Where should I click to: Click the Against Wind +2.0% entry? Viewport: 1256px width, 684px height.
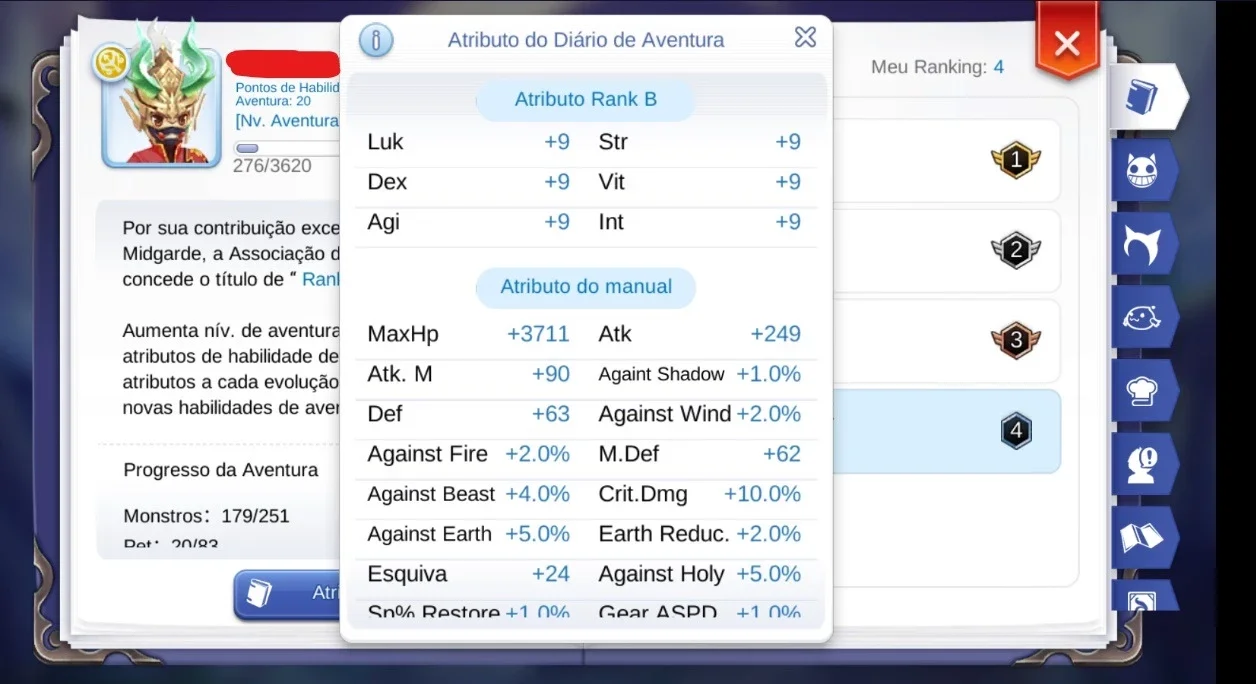point(700,414)
